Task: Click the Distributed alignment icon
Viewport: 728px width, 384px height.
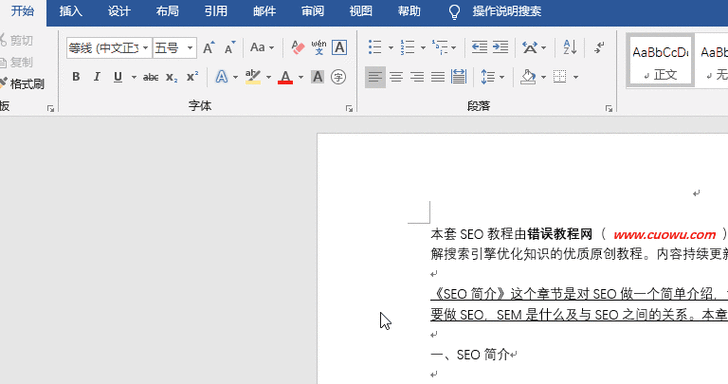Action: pyautogui.click(x=459, y=77)
